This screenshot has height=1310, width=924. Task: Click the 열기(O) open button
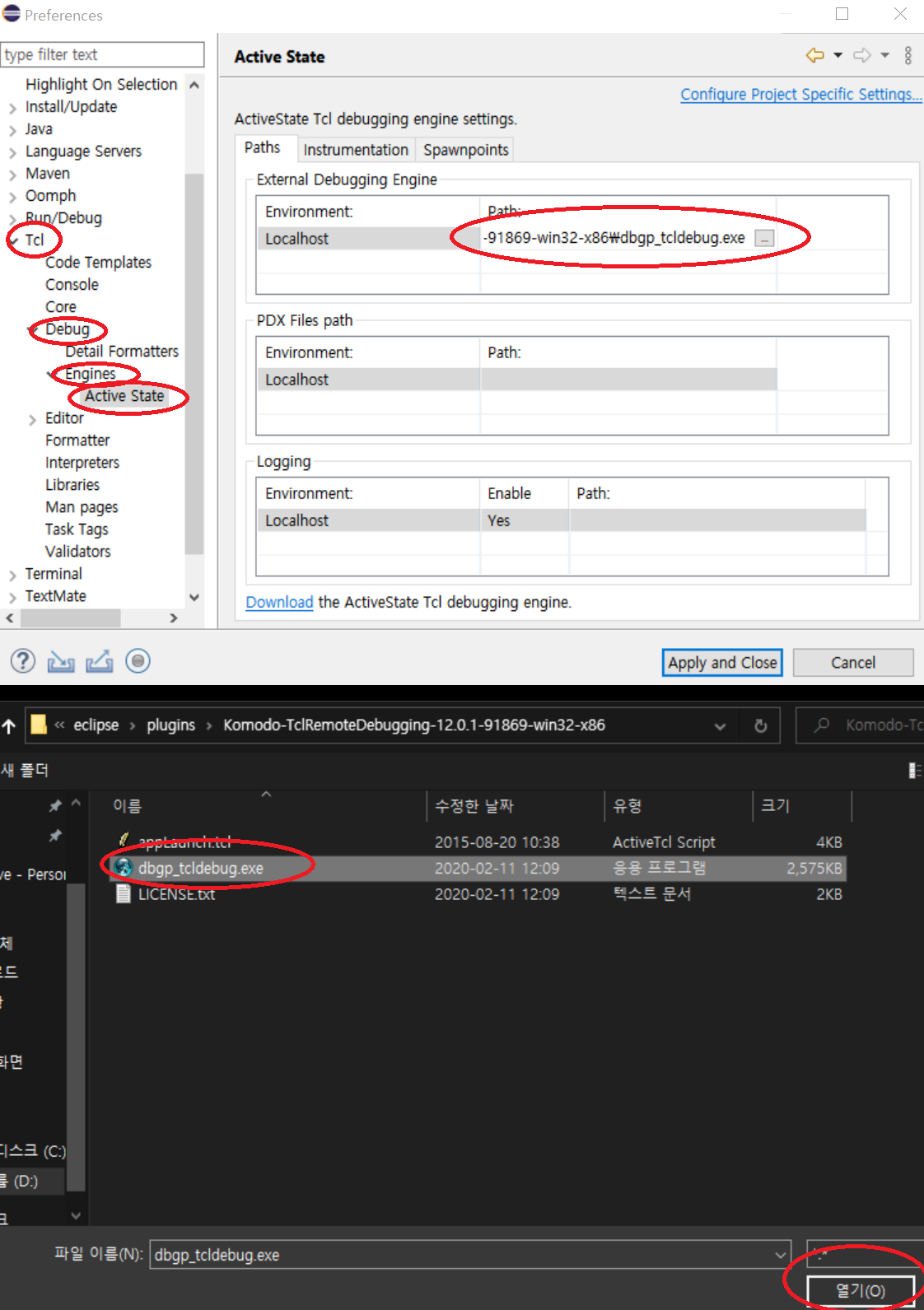pyautogui.click(x=861, y=1290)
